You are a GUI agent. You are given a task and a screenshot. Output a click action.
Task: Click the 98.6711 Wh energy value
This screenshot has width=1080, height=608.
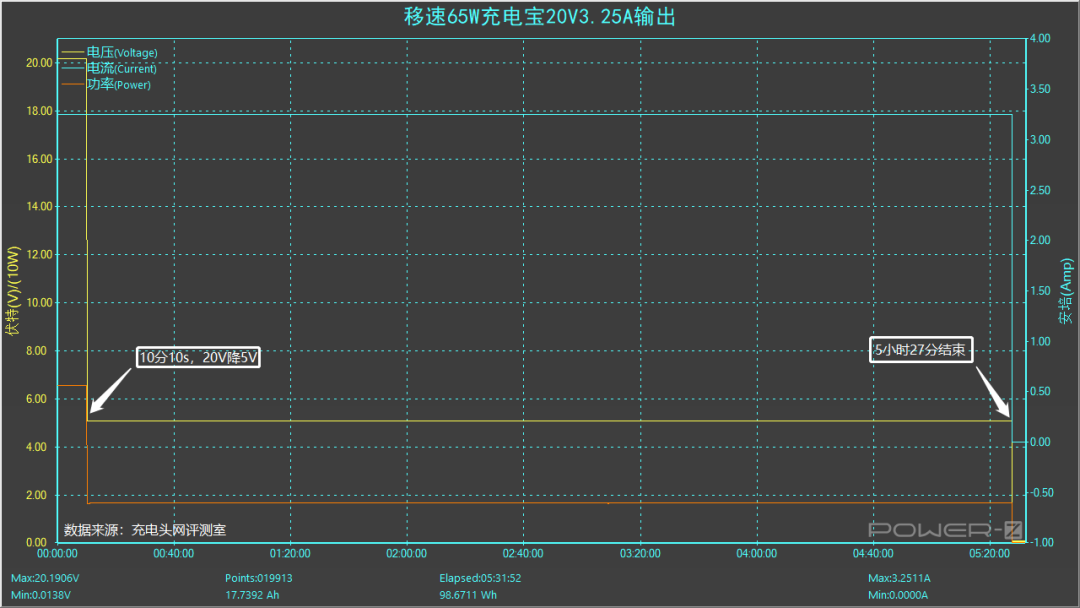(468, 595)
